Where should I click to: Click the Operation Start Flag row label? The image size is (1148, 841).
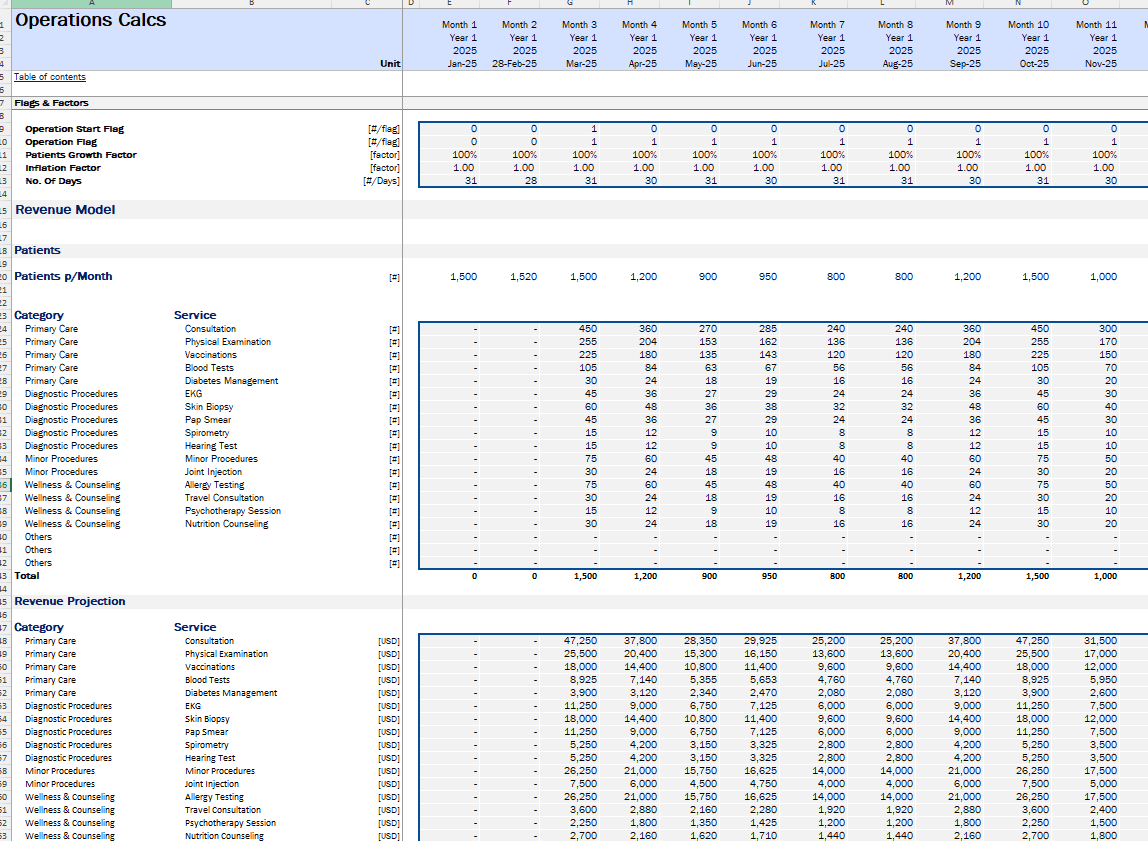[74, 129]
